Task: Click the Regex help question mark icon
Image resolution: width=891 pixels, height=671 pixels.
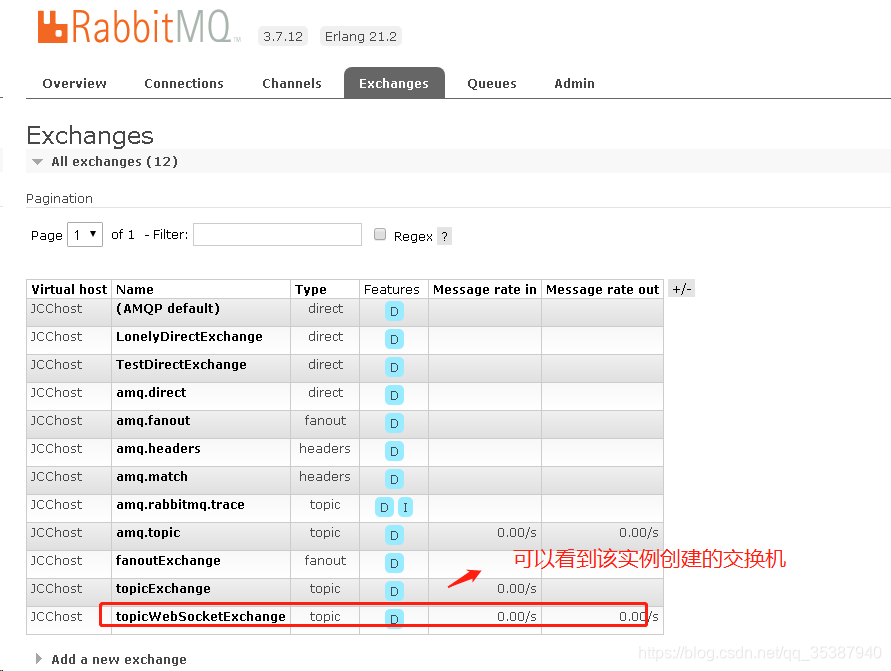Action: coord(443,235)
